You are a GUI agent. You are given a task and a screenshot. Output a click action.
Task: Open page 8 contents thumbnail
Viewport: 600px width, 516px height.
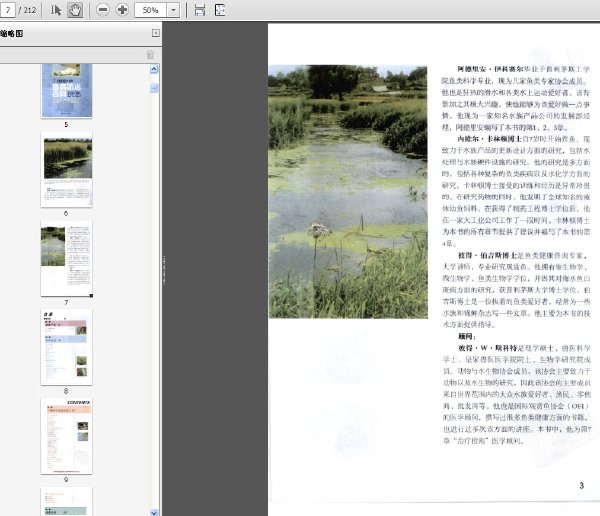[67, 347]
